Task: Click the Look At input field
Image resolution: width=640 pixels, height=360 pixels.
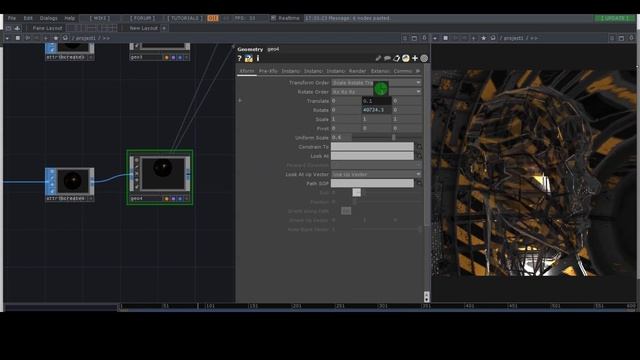Action: pyautogui.click(x=372, y=156)
